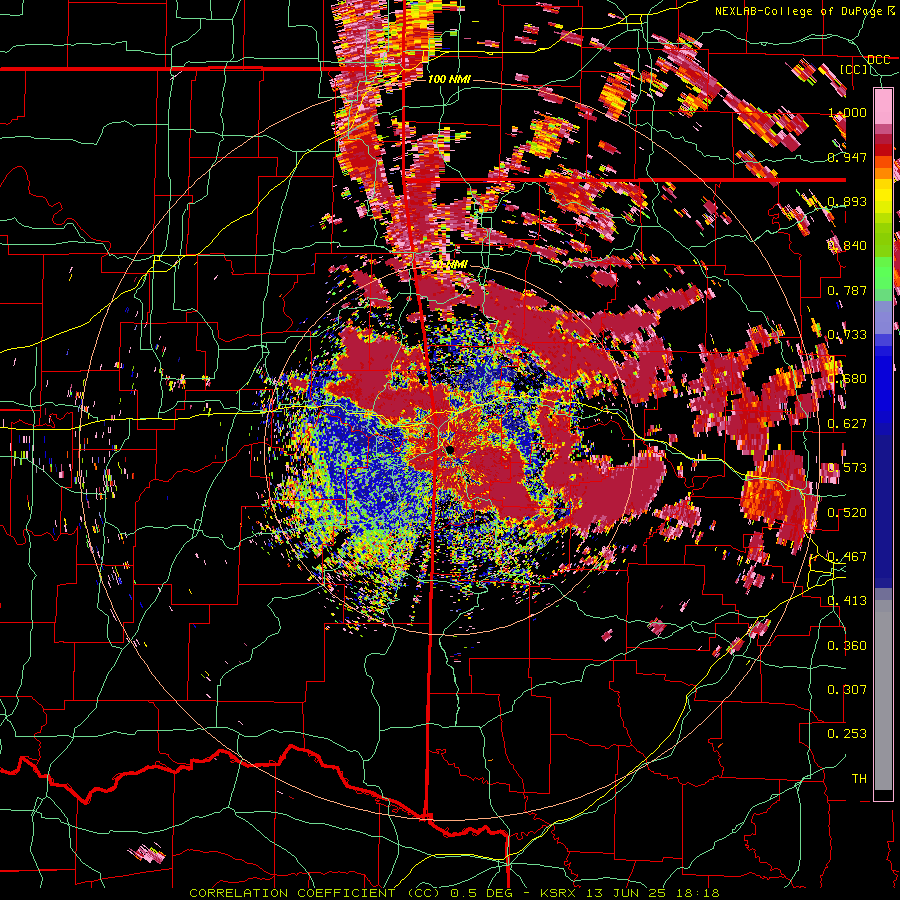Select the 0.680 legend value
Screen dimensions: 900x900
coord(848,379)
